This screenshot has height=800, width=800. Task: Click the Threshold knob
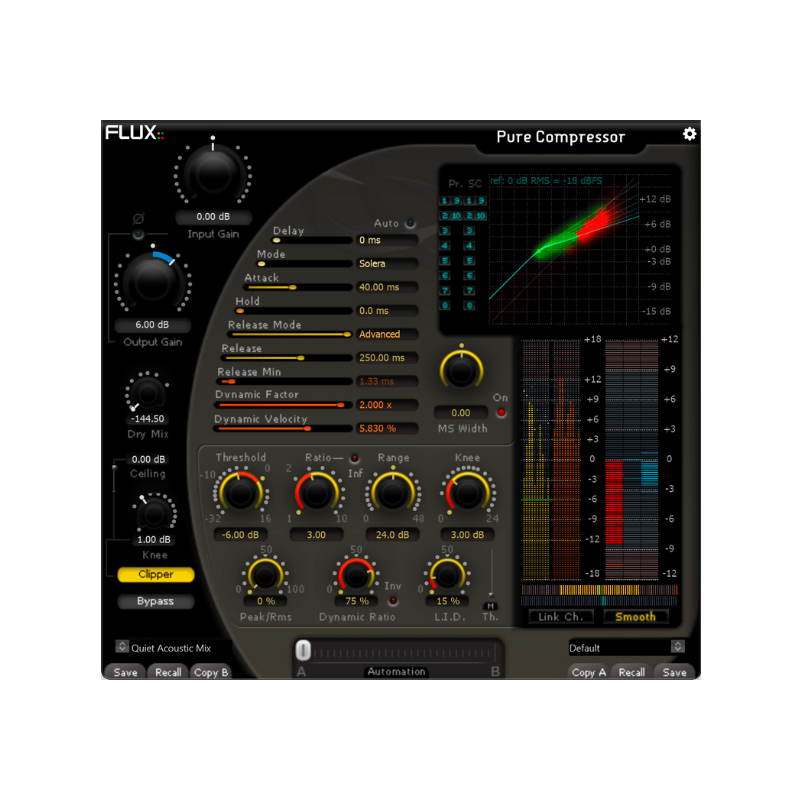click(240, 493)
